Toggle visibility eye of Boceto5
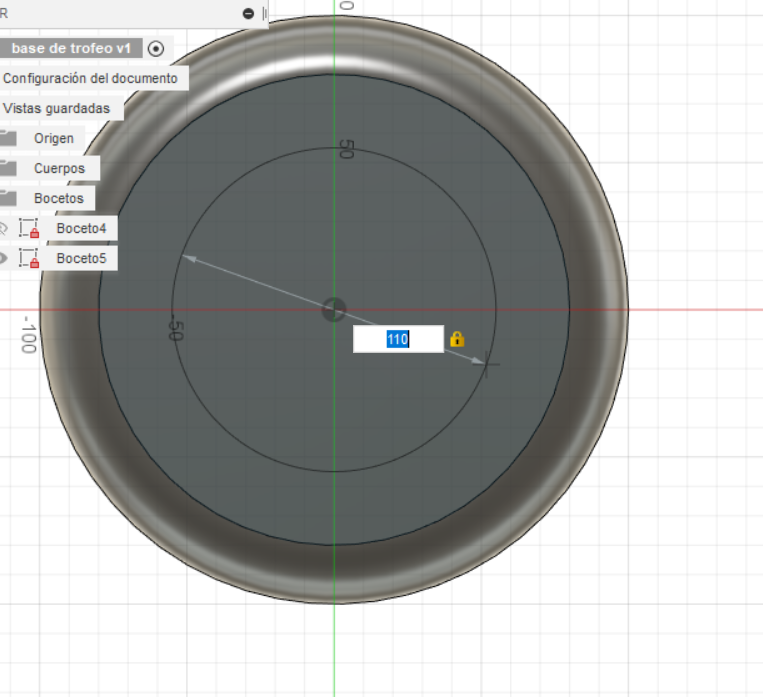The image size is (763, 697). pyautogui.click(x=3, y=258)
